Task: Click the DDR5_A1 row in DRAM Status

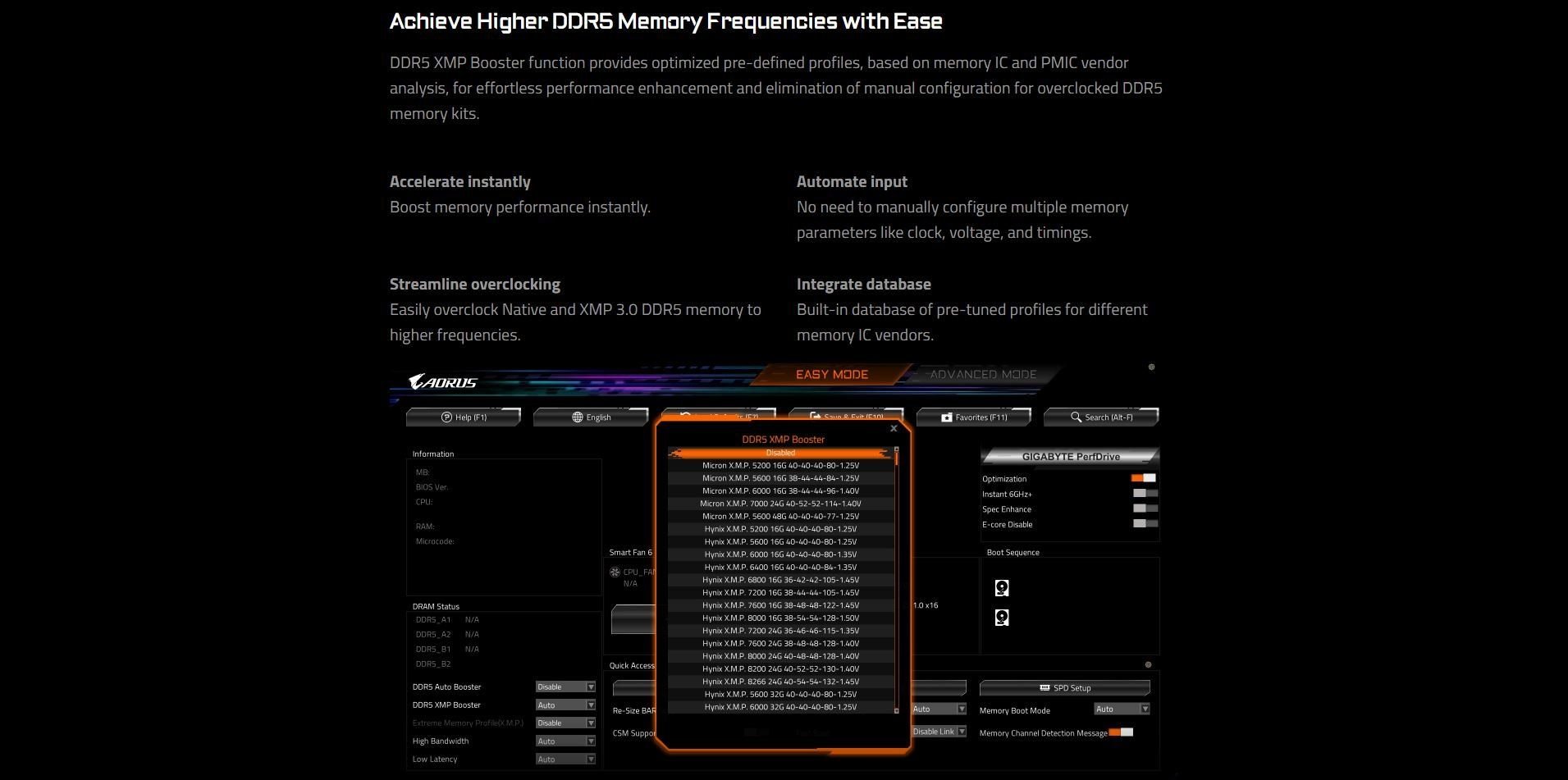Action: tap(447, 620)
